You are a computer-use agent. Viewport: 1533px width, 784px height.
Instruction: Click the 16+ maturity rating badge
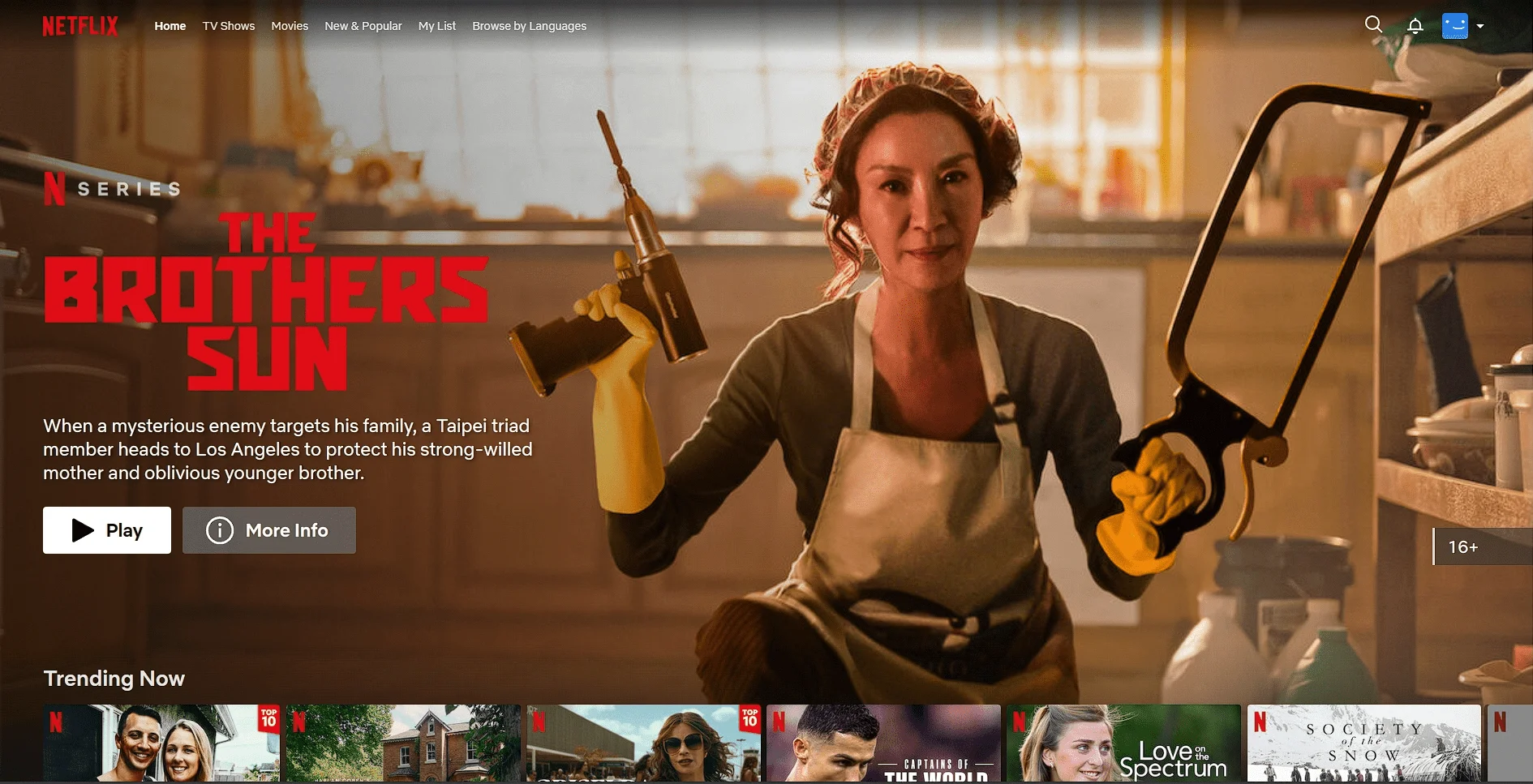1483,546
